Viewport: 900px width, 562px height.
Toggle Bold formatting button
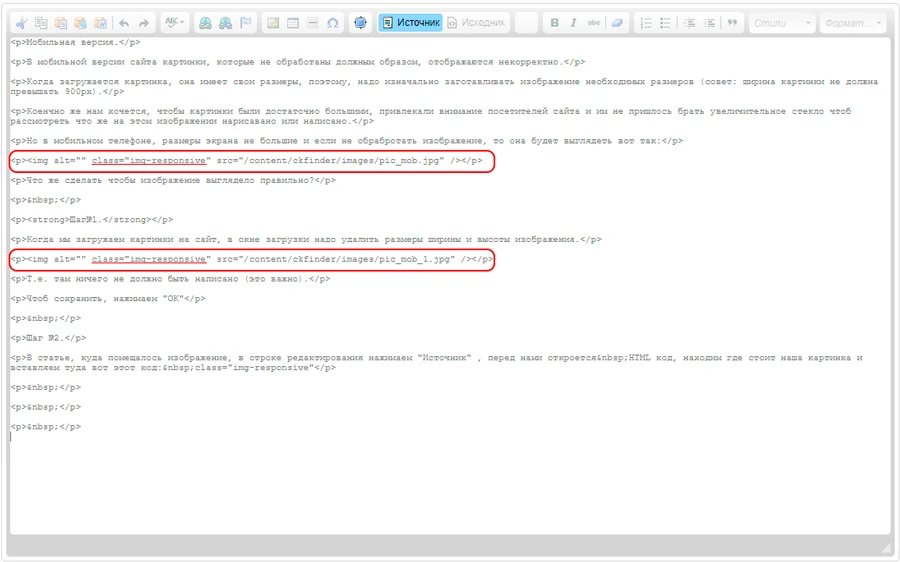(x=554, y=22)
